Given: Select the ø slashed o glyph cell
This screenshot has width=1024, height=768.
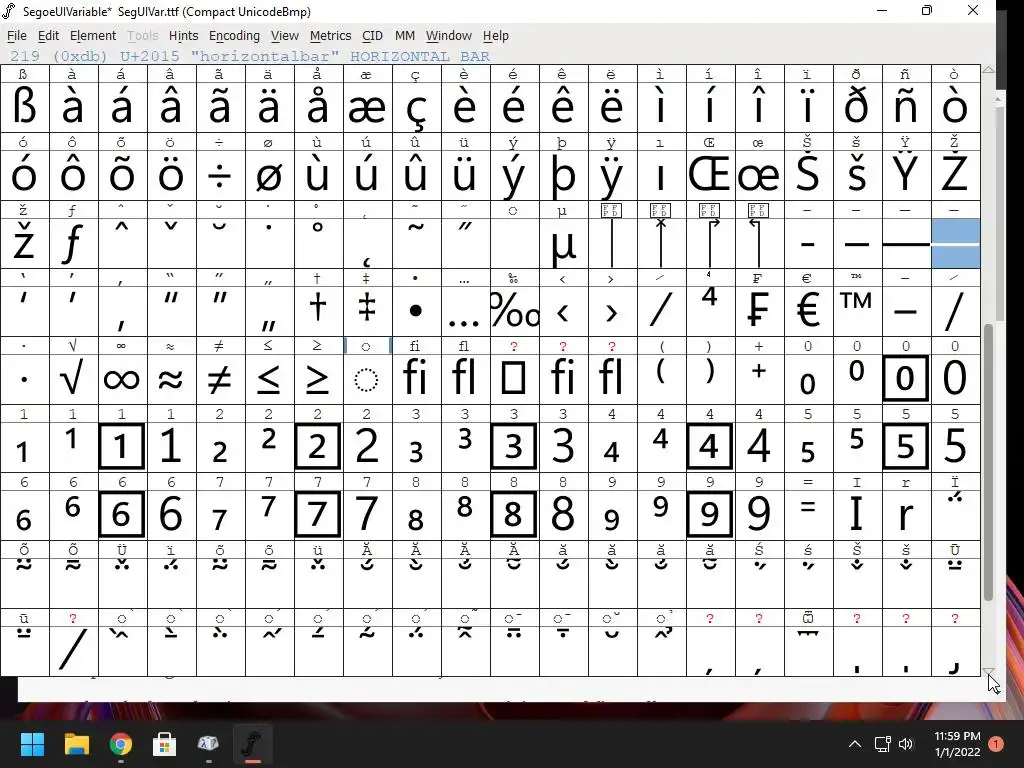Looking at the screenshot, I should [x=270, y=175].
